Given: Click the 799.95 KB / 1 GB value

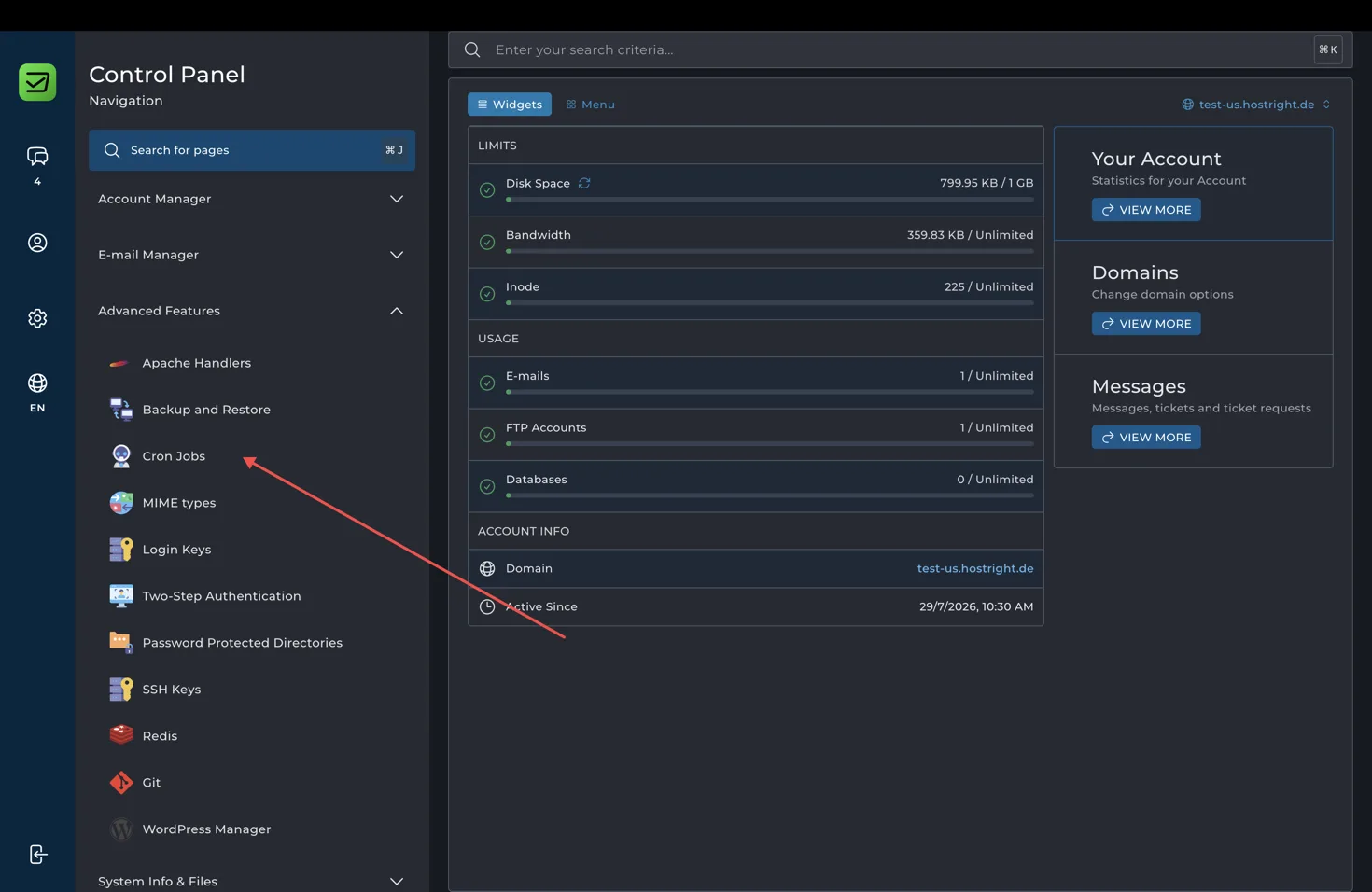Looking at the screenshot, I should tap(987, 183).
